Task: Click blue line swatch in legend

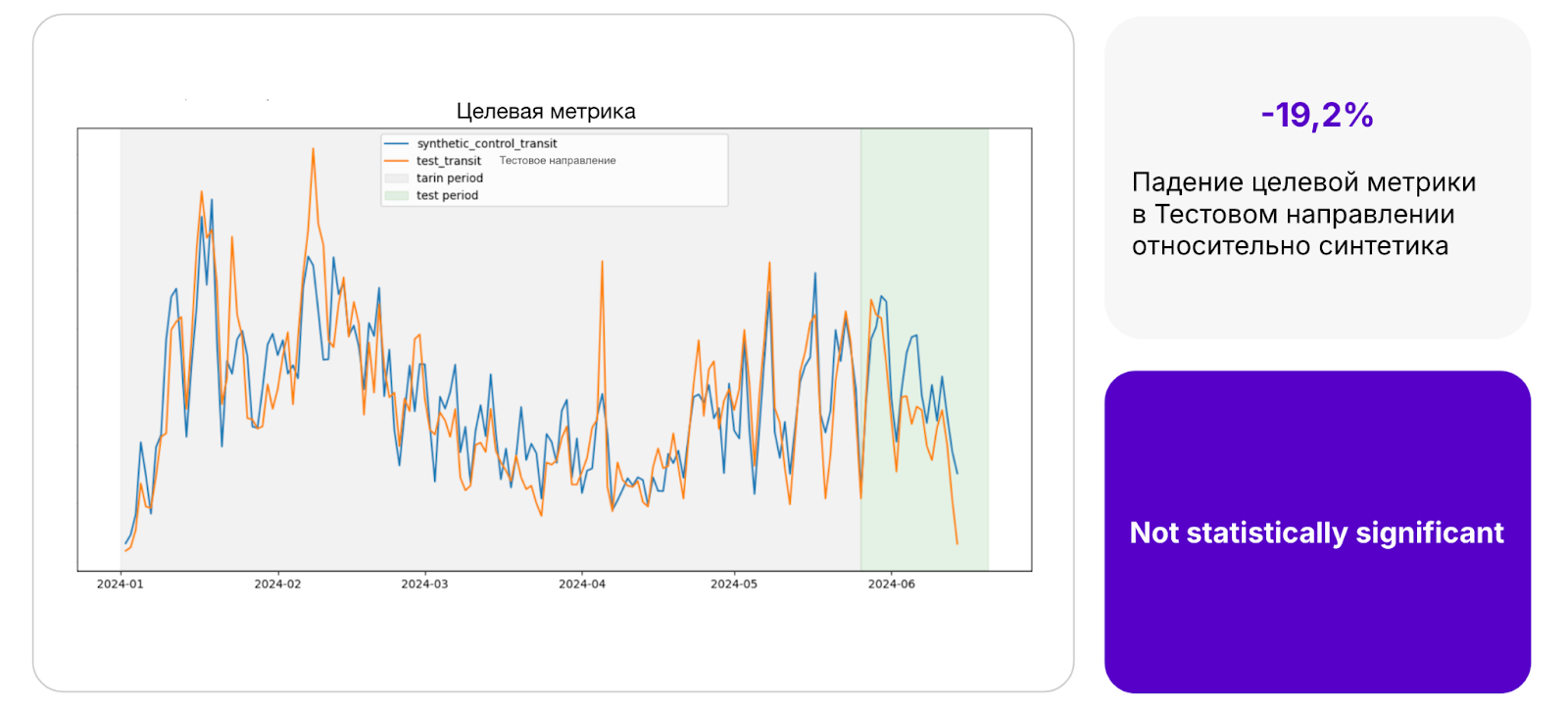Action: pyautogui.click(x=396, y=144)
